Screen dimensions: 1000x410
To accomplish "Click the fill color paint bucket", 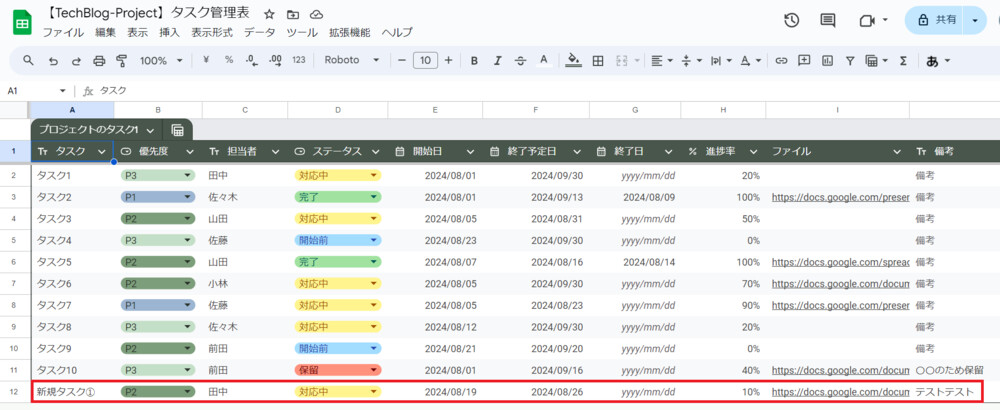I will (x=573, y=60).
